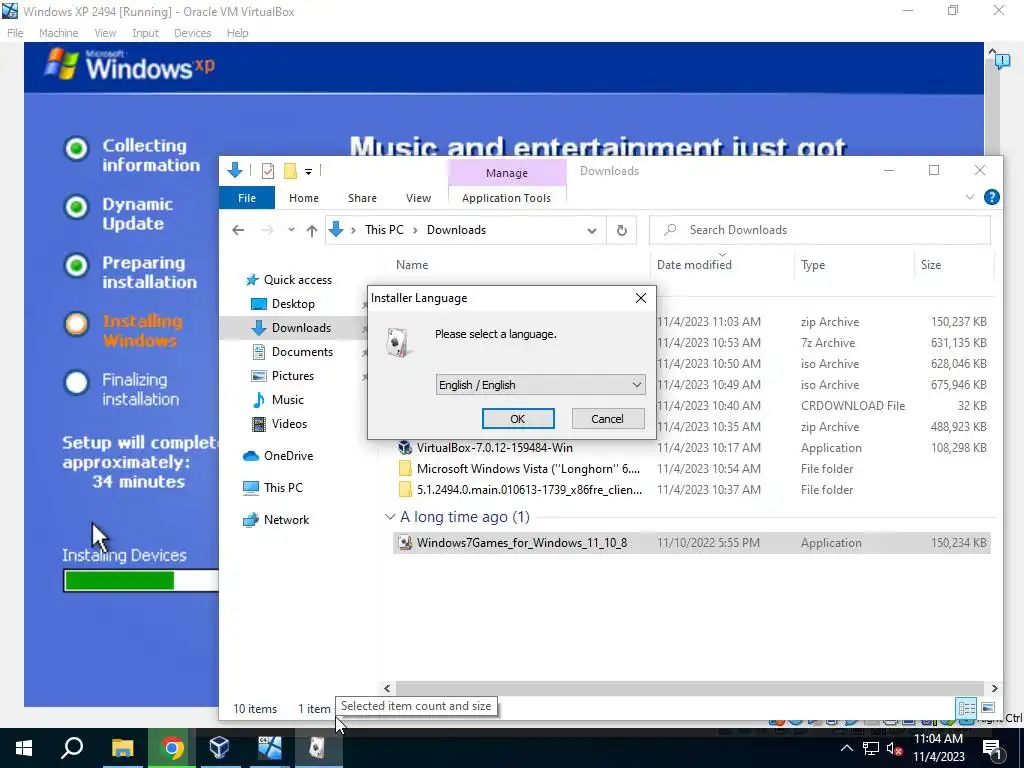This screenshot has height=768, width=1024.
Task: Confirm the language with OK
Action: [x=518, y=419]
